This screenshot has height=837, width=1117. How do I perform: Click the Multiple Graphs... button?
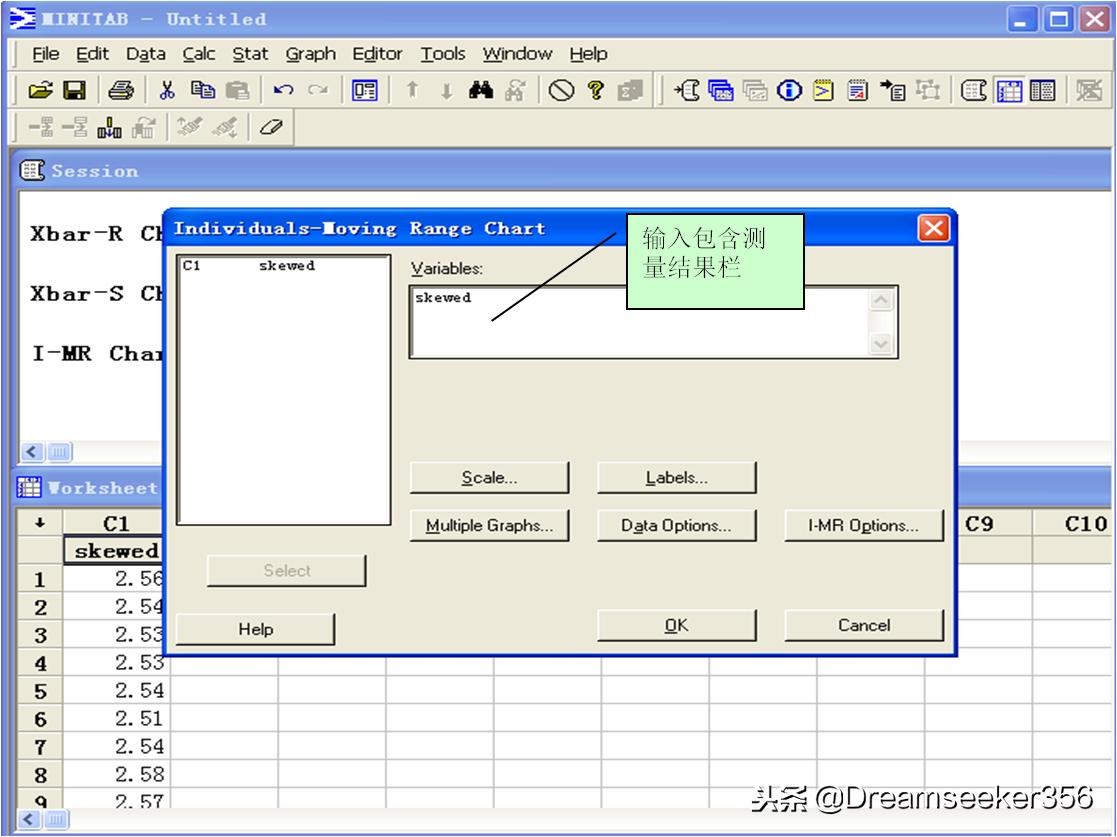(x=489, y=526)
